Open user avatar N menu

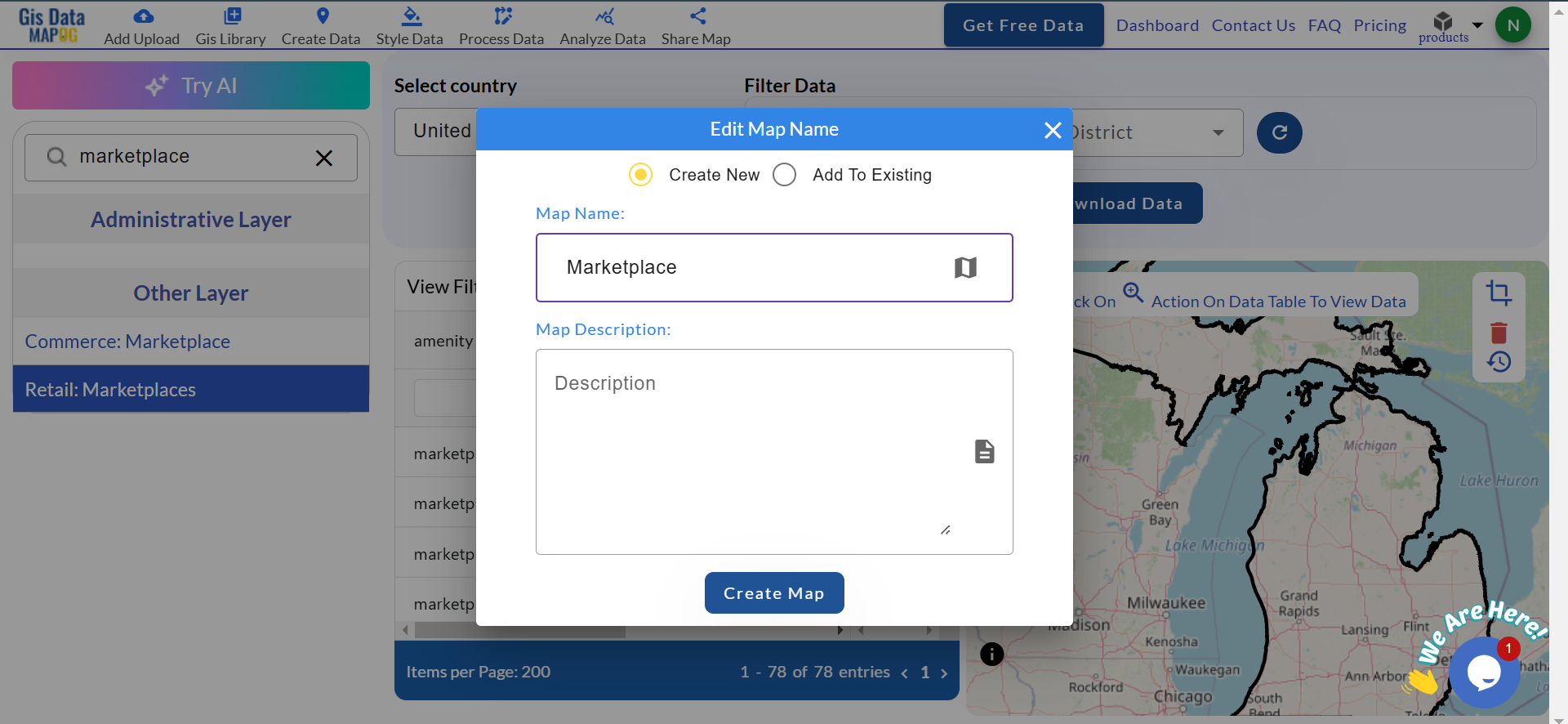(1512, 25)
